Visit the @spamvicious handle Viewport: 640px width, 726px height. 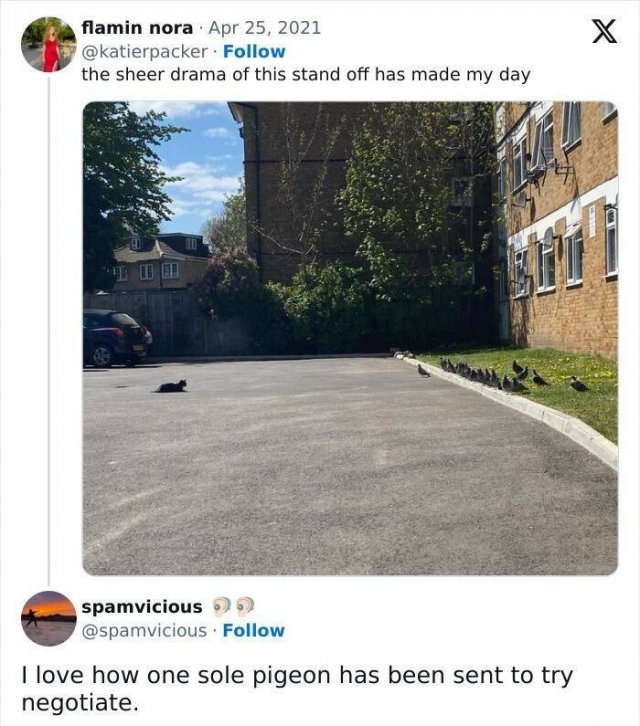click(x=146, y=630)
